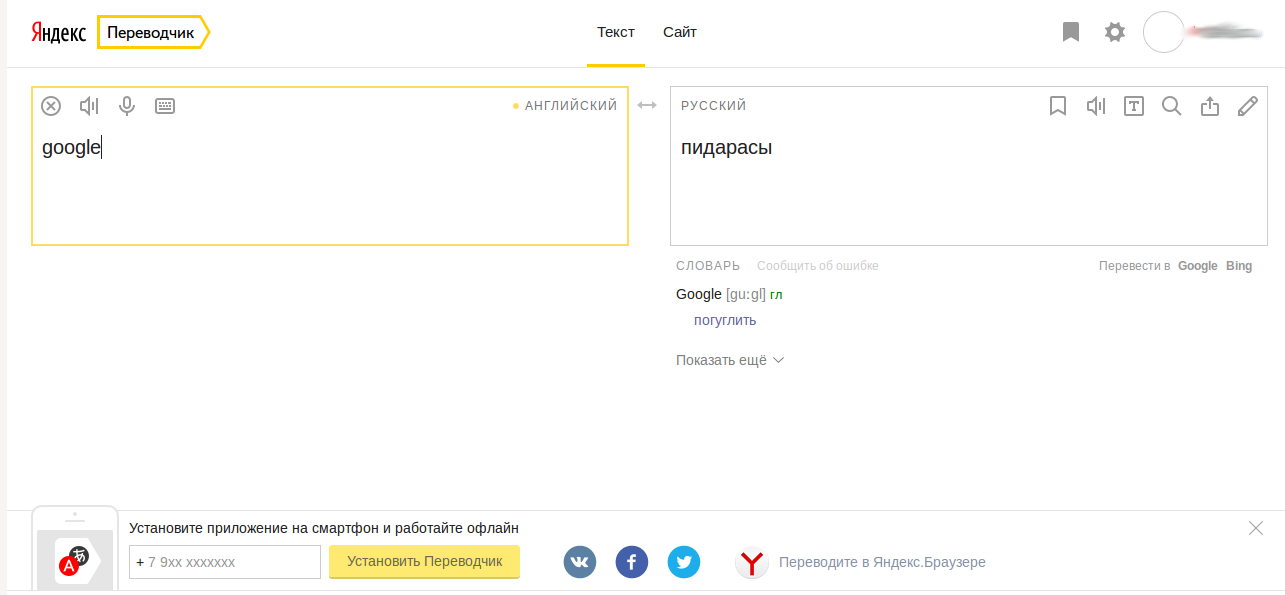This screenshot has height=595, width=1285.
Task: Listen to the source text pronunciation
Action: [89, 106]
